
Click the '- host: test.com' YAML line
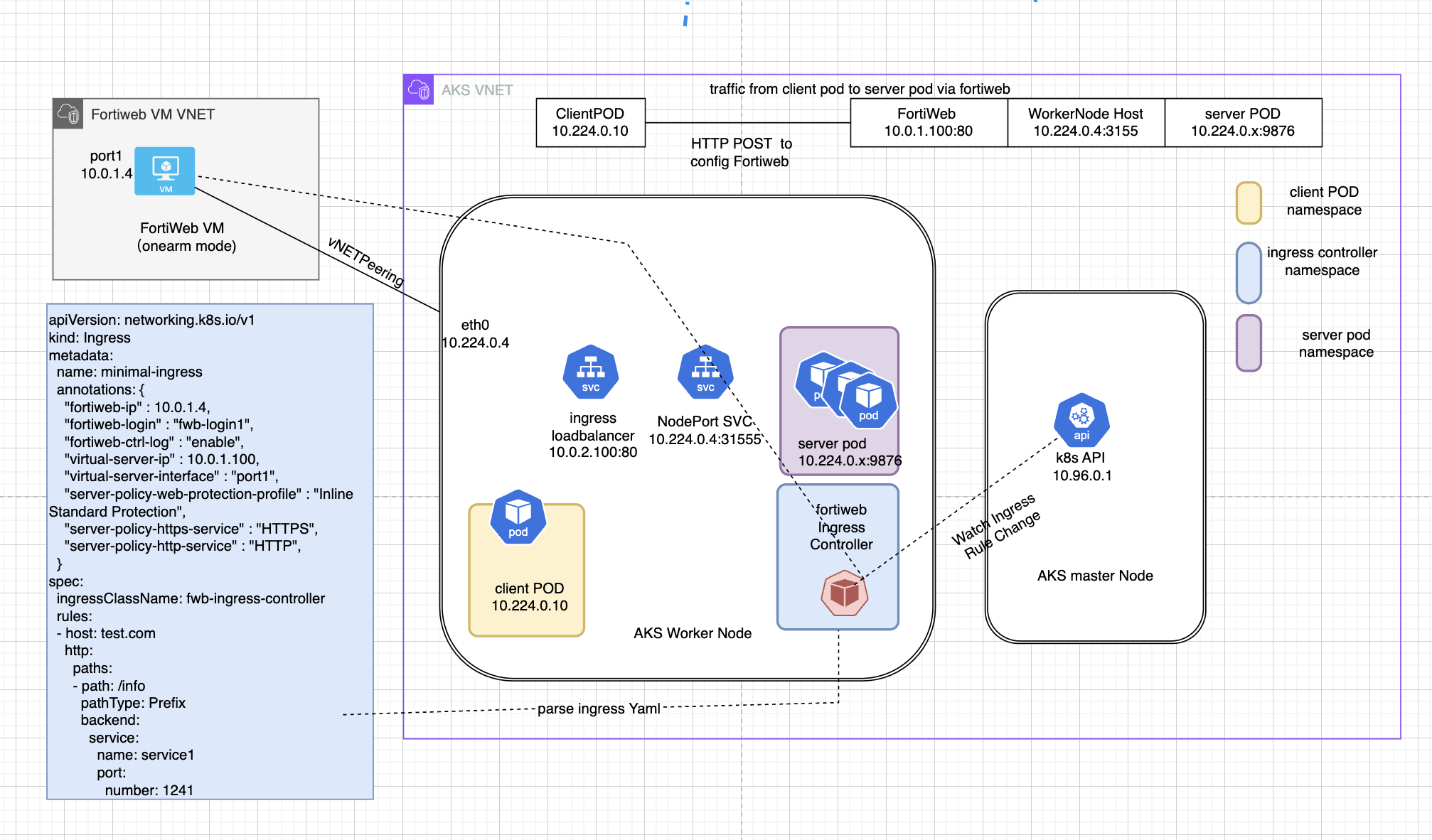click(106, 633)
